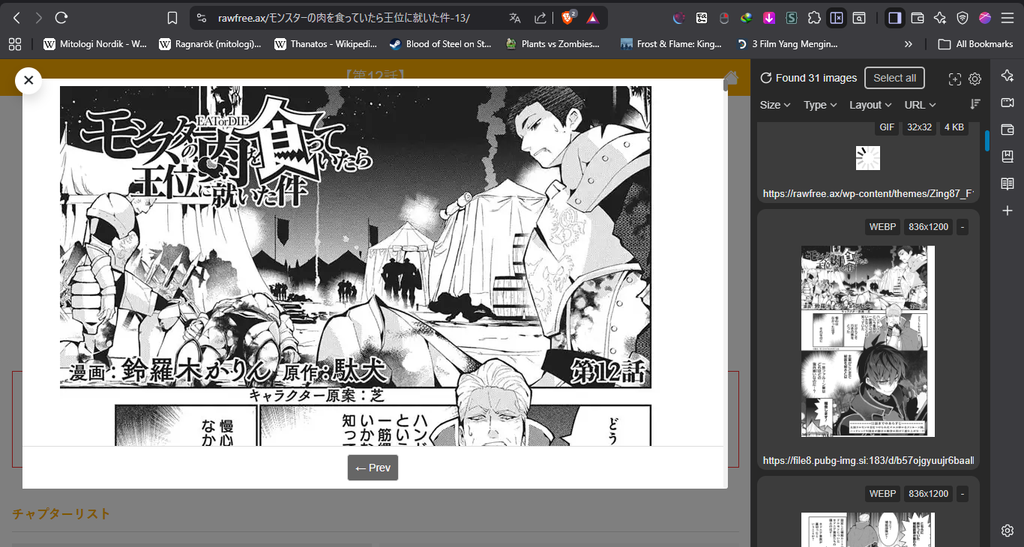This screenshot has height=547, width=1024.
Task: Click the address bar URL field
Action: click(344, 18)
